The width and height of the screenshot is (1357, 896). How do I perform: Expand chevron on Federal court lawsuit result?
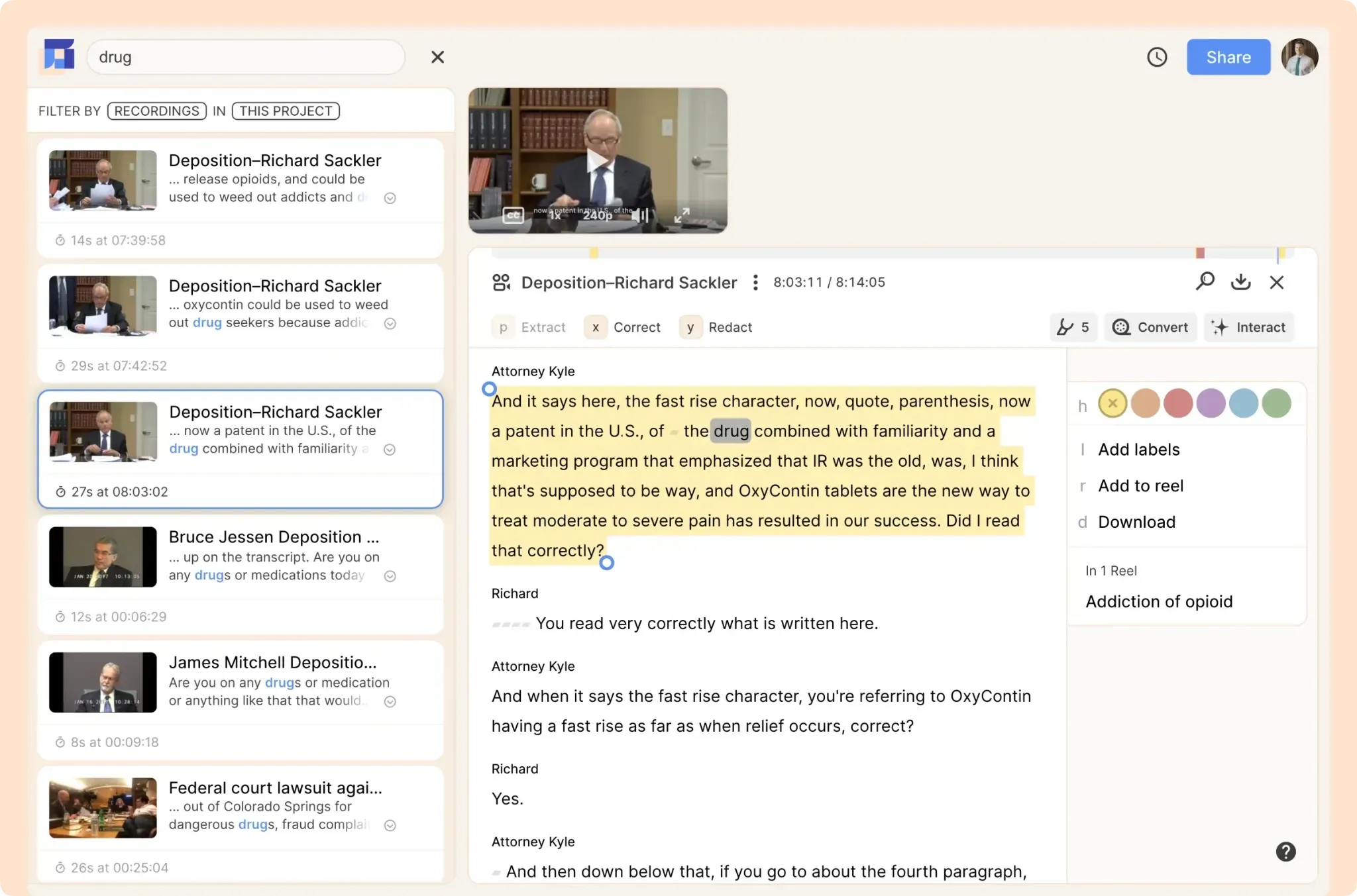point(390,825)
